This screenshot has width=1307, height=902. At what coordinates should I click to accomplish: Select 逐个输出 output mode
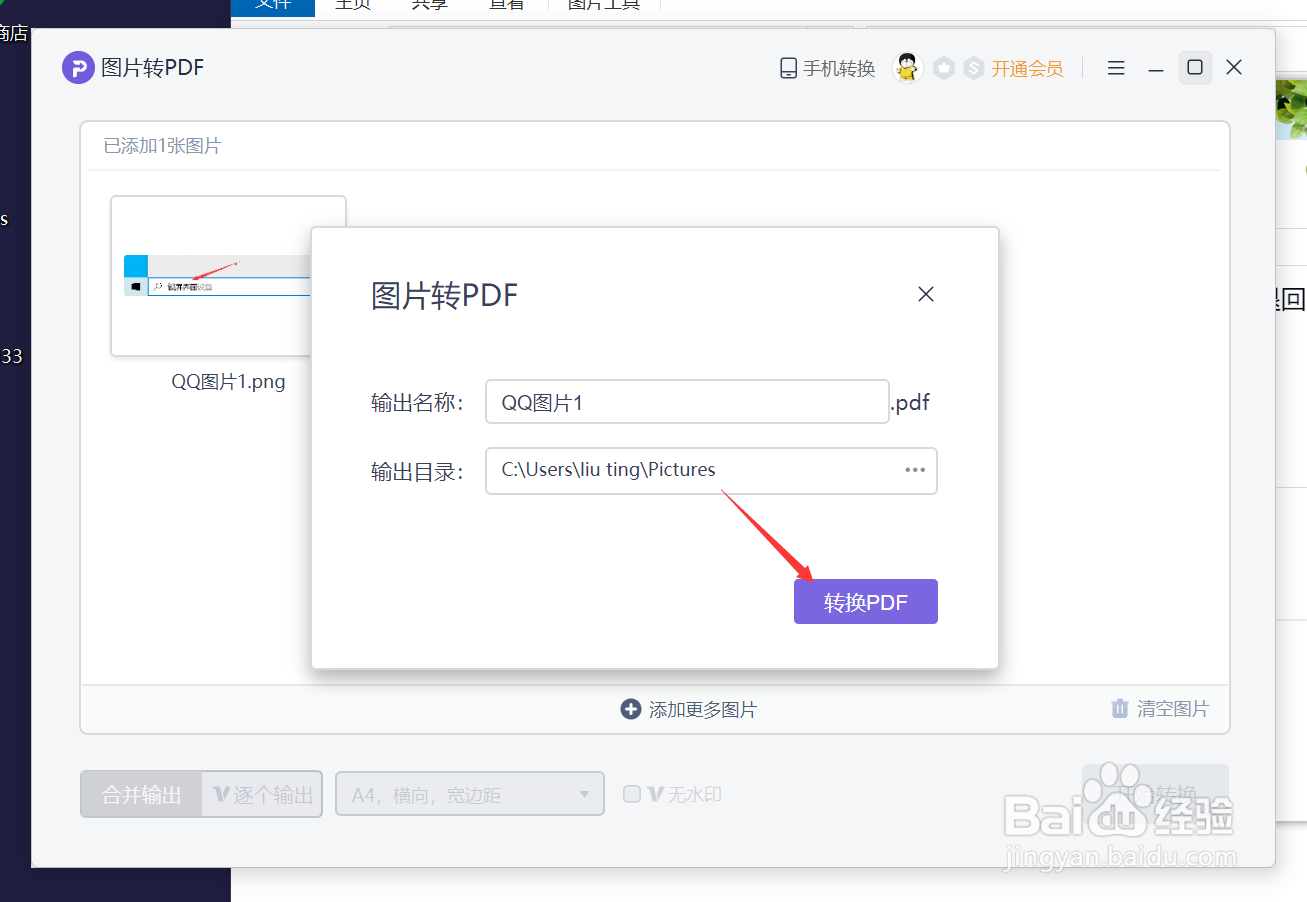coord(261,793)
